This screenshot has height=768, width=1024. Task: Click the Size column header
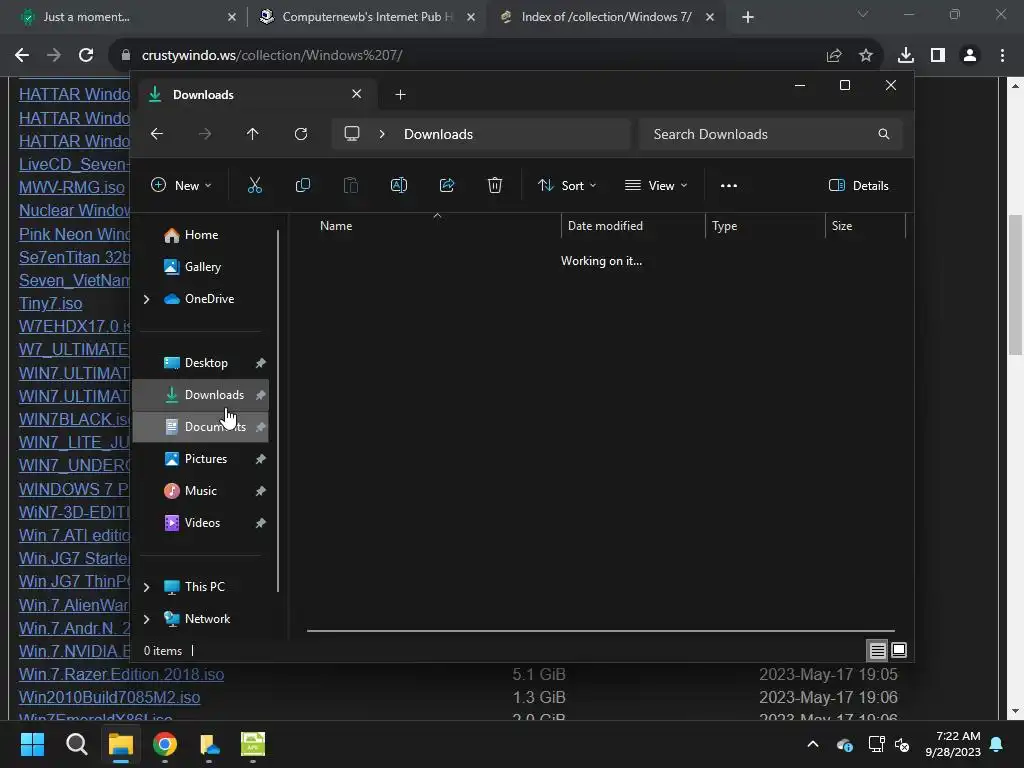pos(865,226)
